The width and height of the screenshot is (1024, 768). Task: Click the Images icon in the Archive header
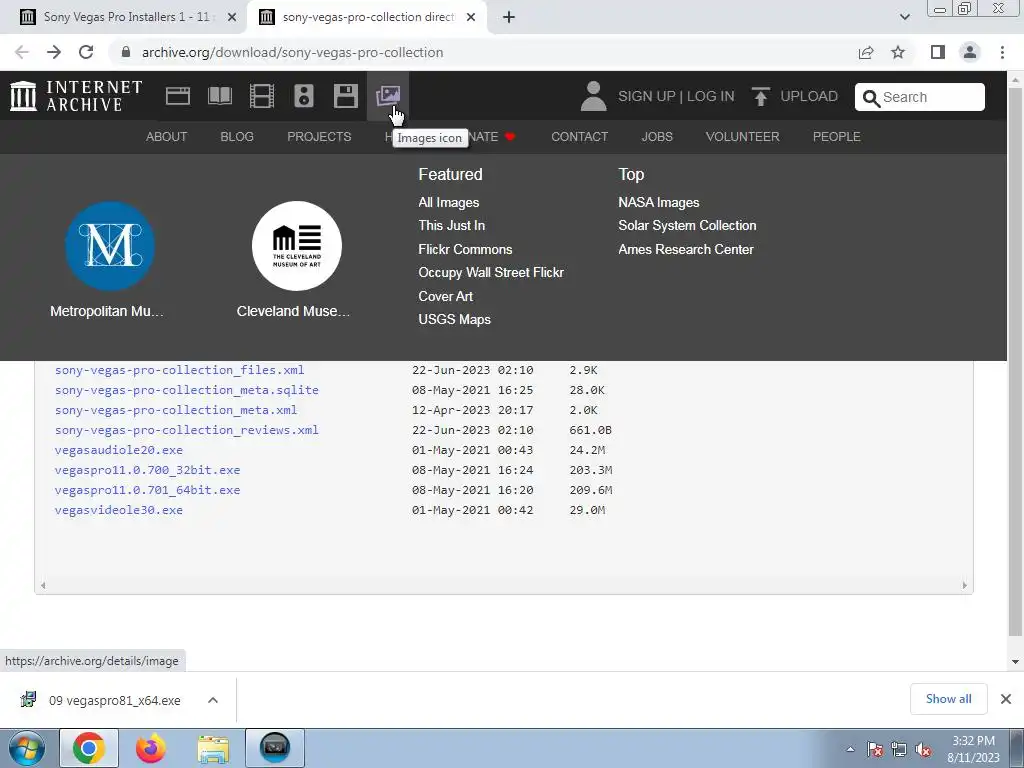pyautogui.click(x=388, y=96)
